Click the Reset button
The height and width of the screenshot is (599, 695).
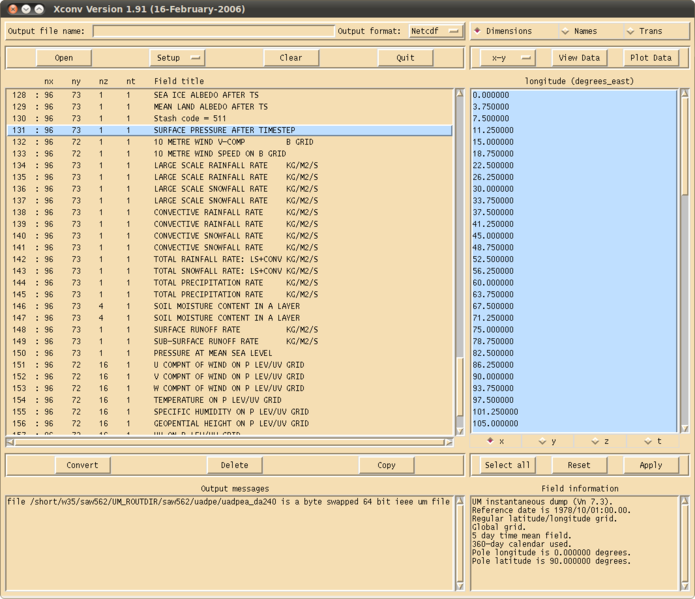coord(579,465)
